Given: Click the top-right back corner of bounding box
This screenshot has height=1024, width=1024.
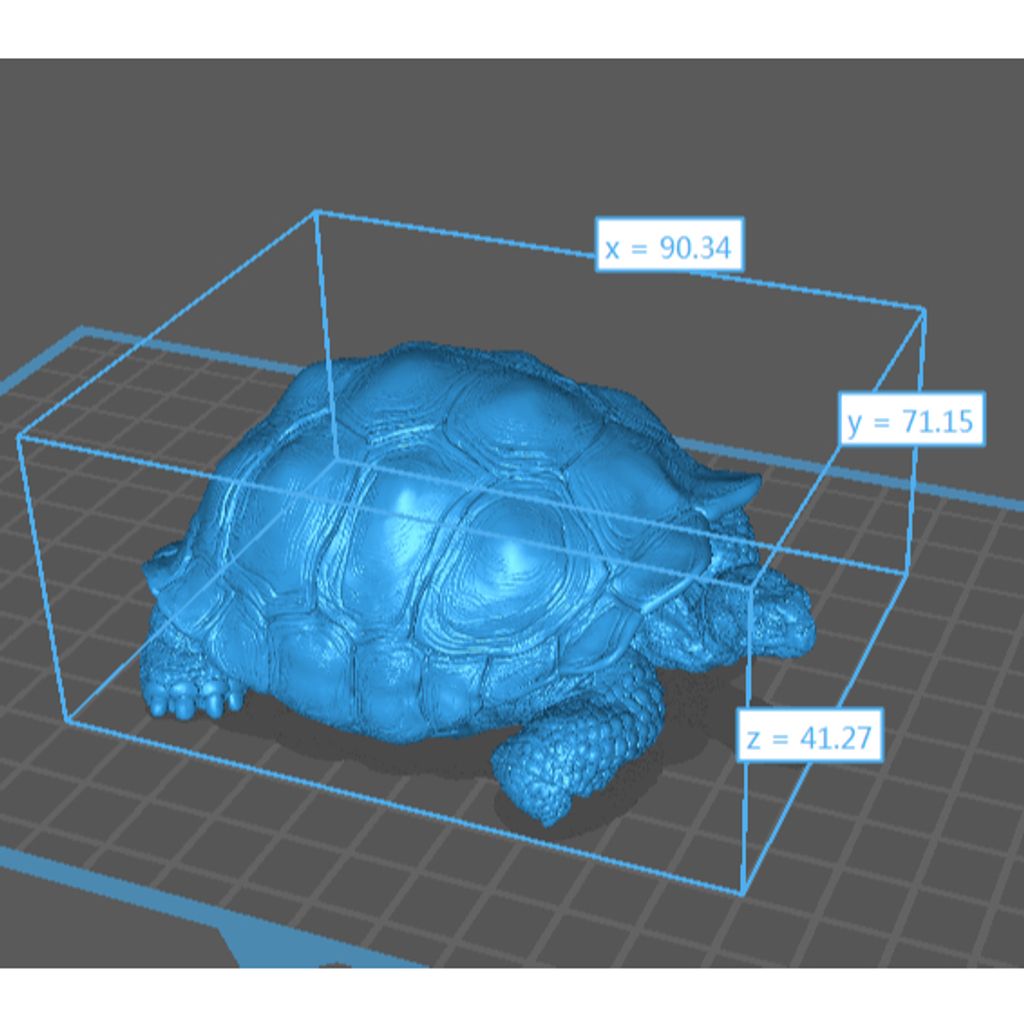Looking at the screenshot, I should click(x=923, y=310).
